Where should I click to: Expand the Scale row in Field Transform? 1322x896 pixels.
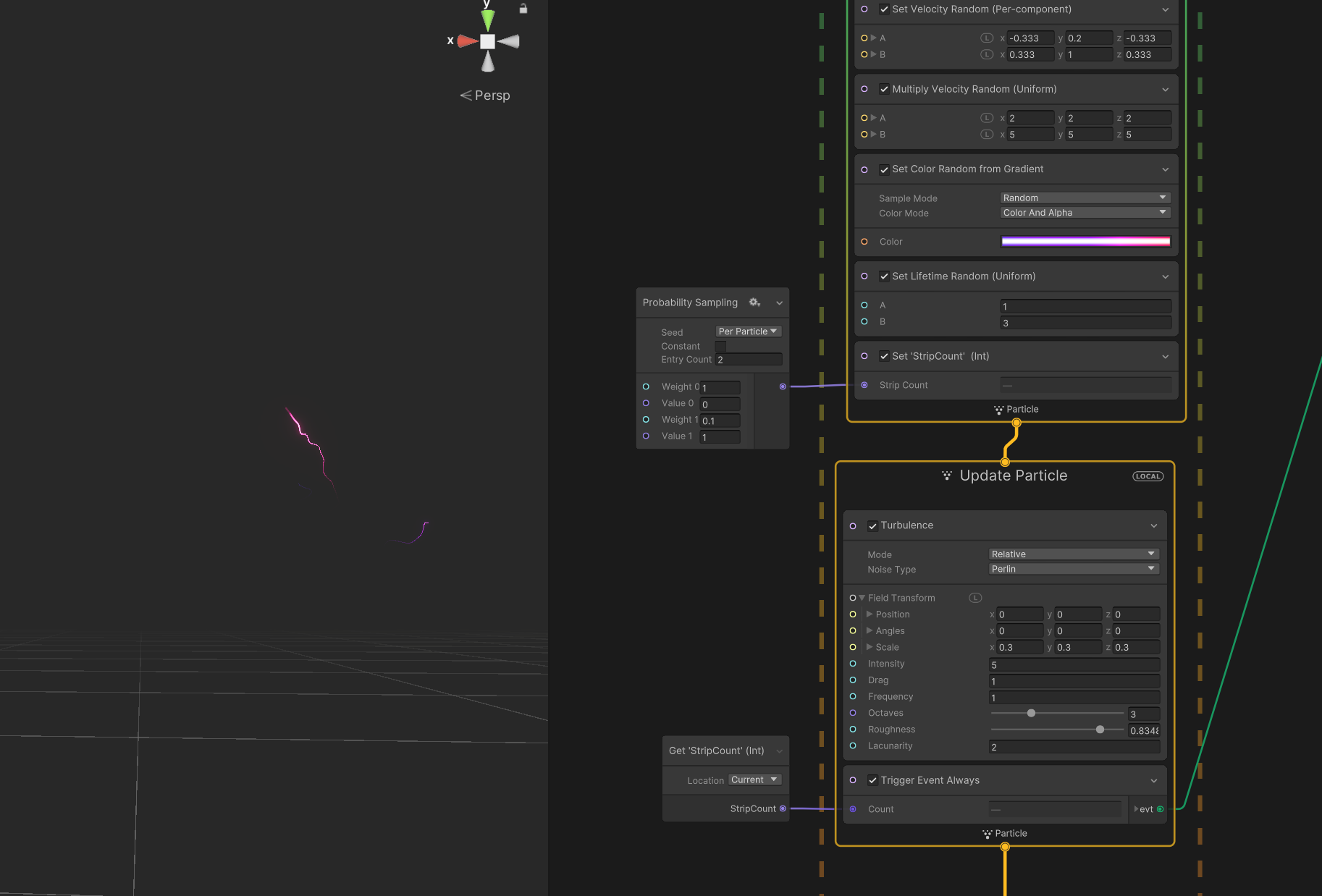pos(870,647)
